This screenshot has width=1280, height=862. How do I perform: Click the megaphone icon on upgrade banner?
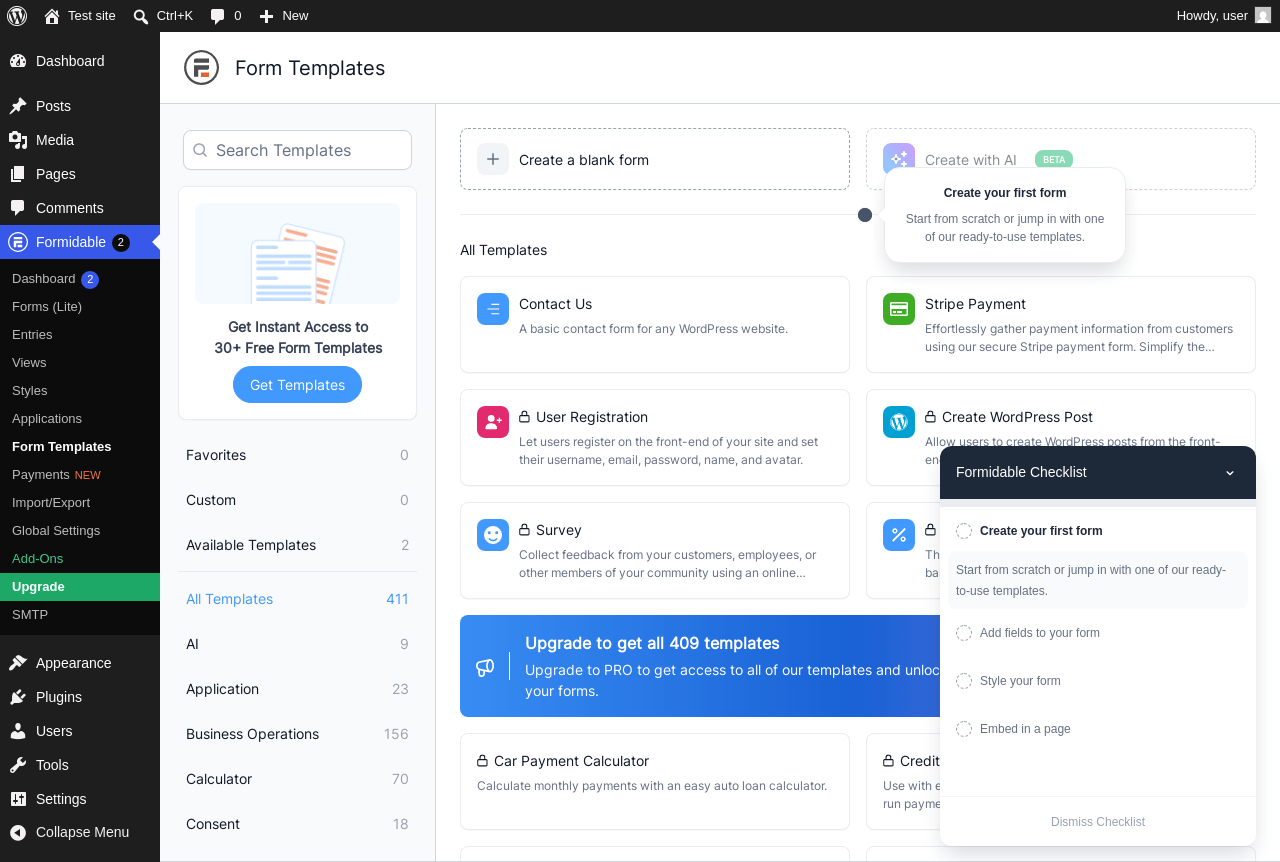(x=485, y=666)
